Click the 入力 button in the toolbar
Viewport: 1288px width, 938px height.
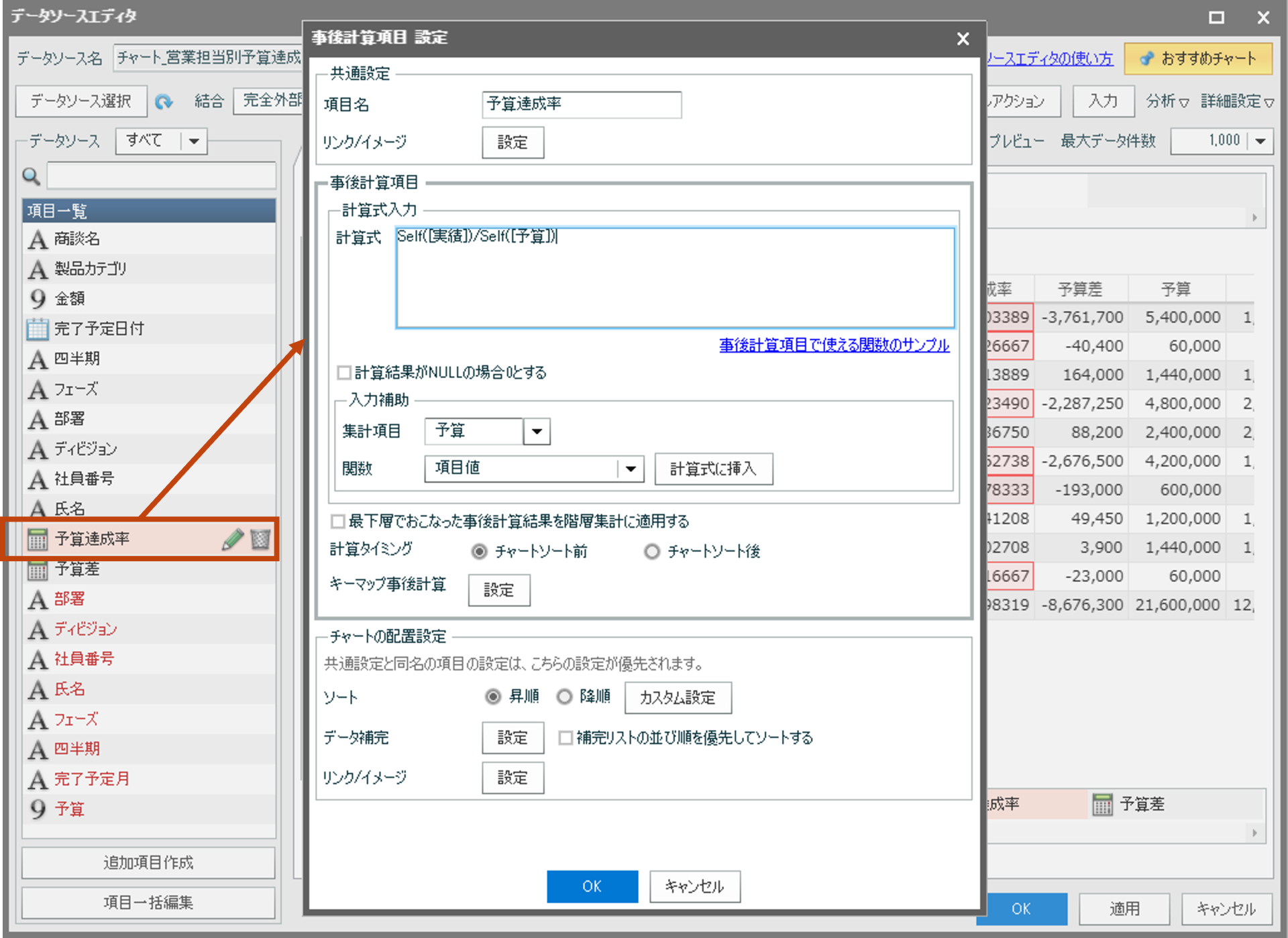pyautogui.click(x=1103, y=101)
